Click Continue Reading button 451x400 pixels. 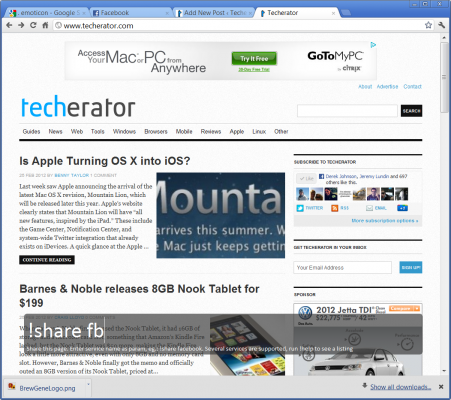pyautogui.click(x=47, y=260)
